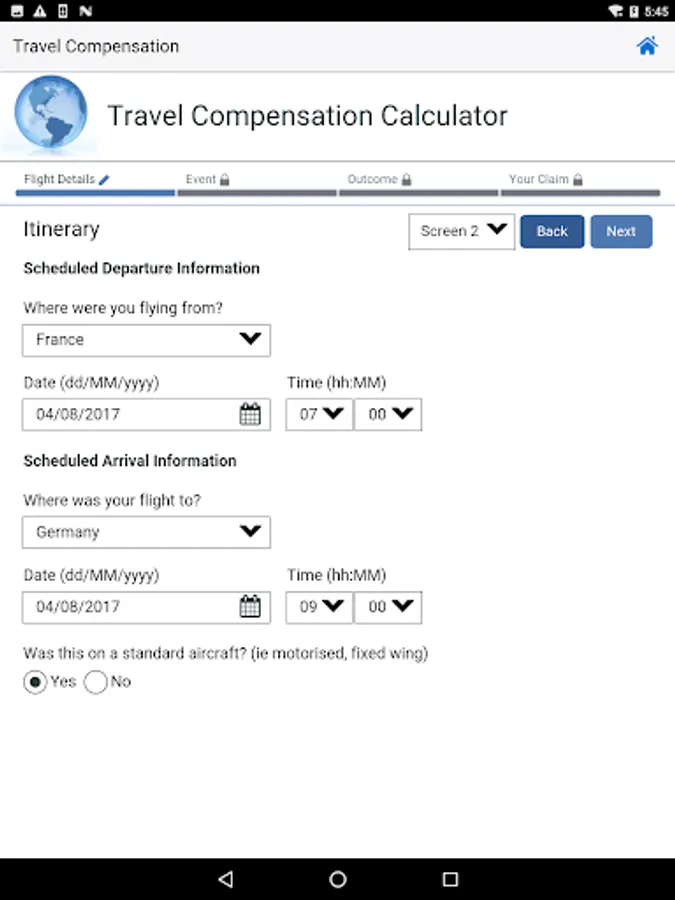675x900 pixels.
Task: Open the departure date calendar picker
Action: pos(250,414)
